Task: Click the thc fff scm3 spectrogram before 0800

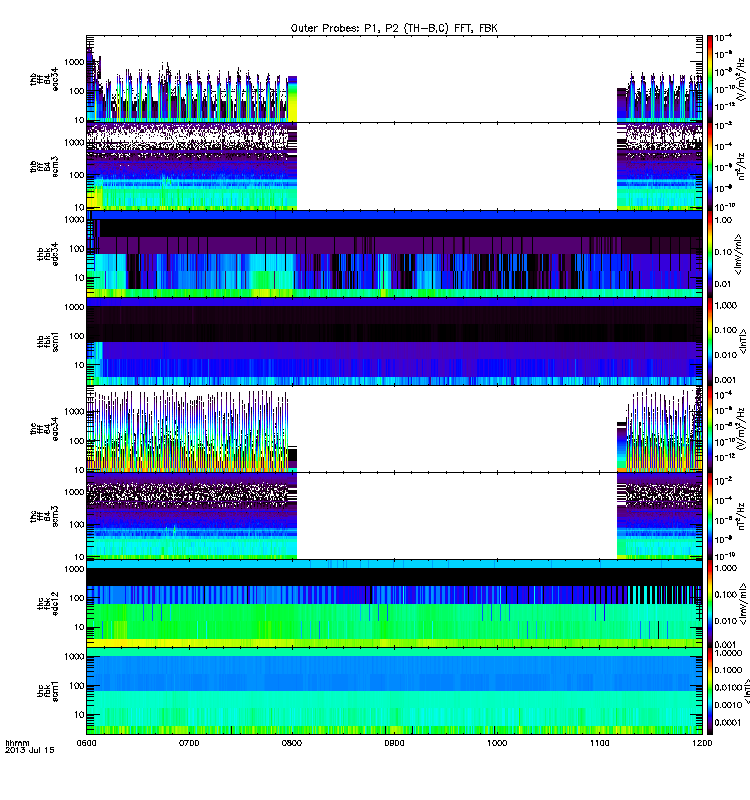Action: click(x=192, y=516)
